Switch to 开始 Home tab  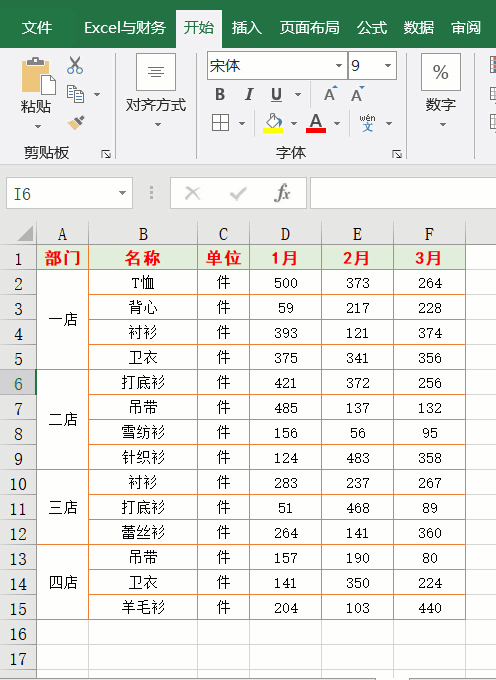click(x=199, y=28)
